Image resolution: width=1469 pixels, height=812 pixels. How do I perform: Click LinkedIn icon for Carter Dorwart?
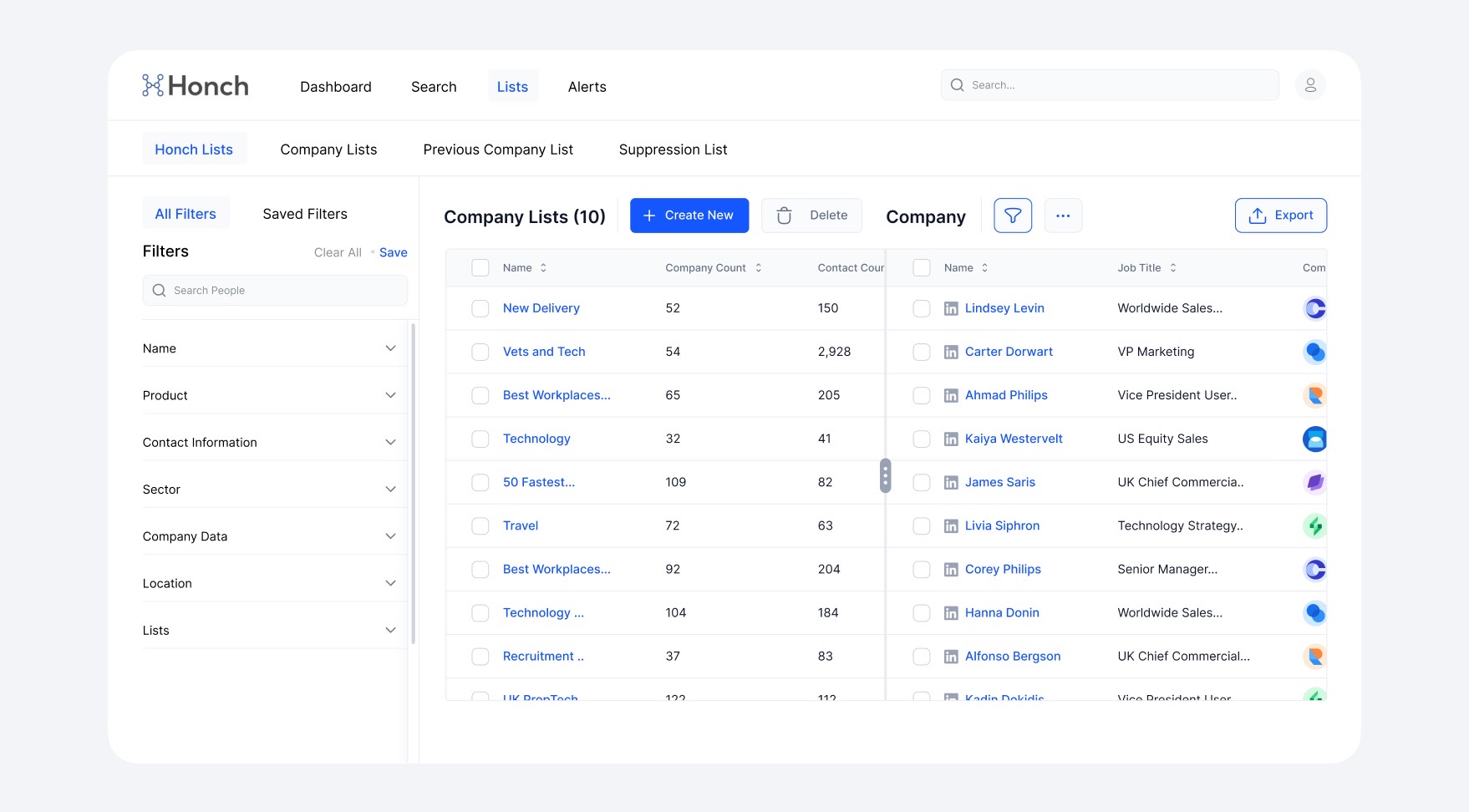click(x=951, y=352)
